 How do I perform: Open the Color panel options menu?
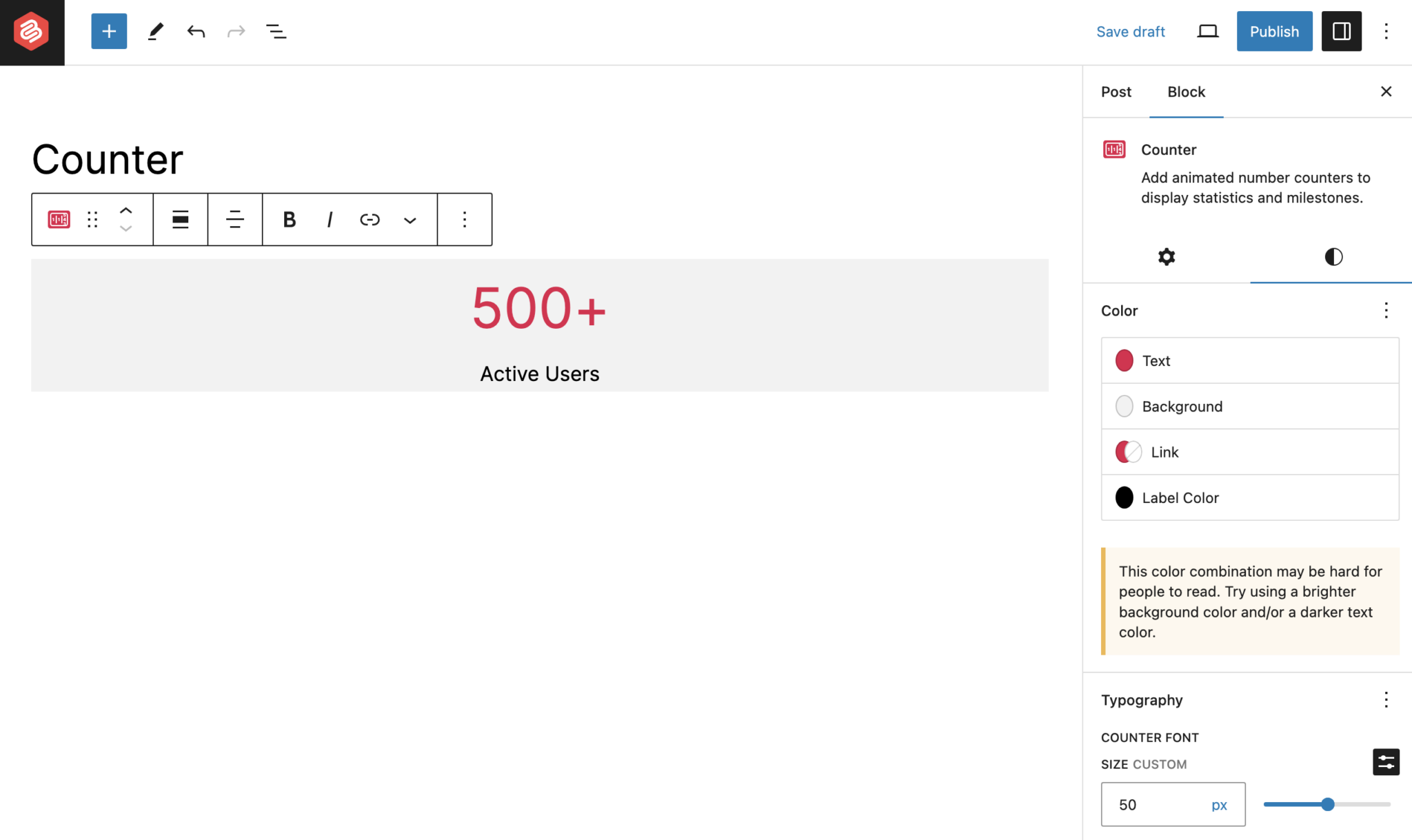point(1386,311)
